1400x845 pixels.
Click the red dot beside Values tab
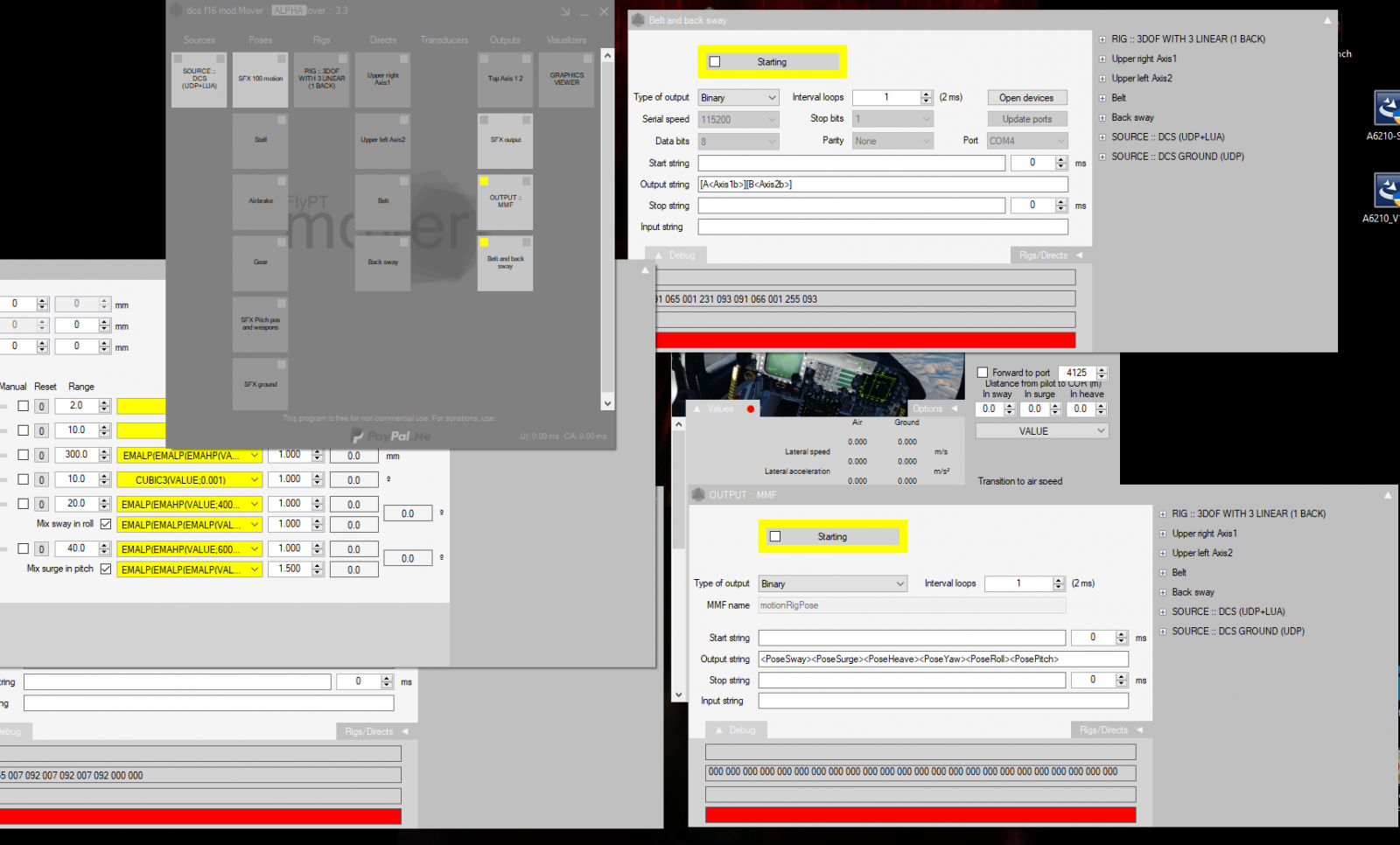751,409
